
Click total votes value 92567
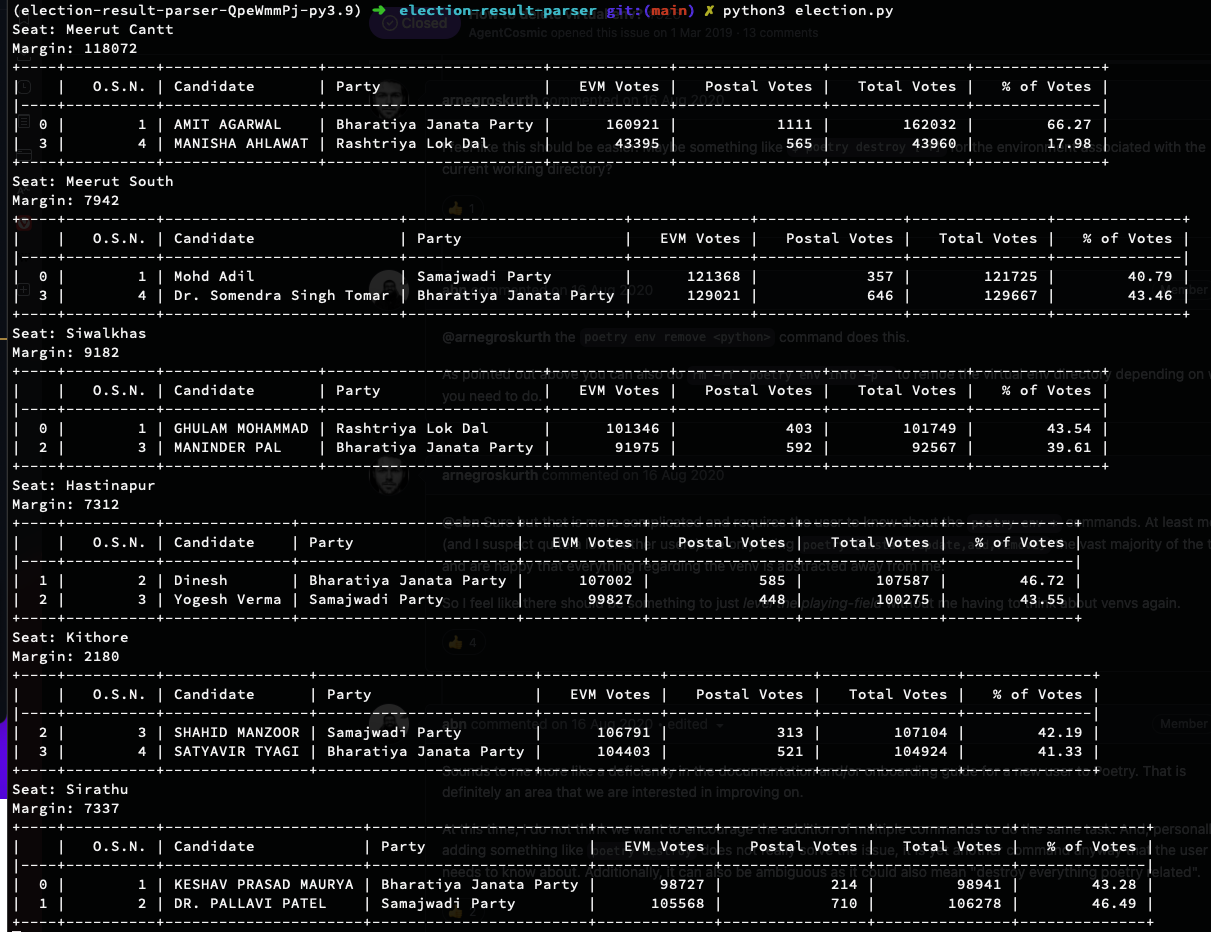[x=934, y=448]
